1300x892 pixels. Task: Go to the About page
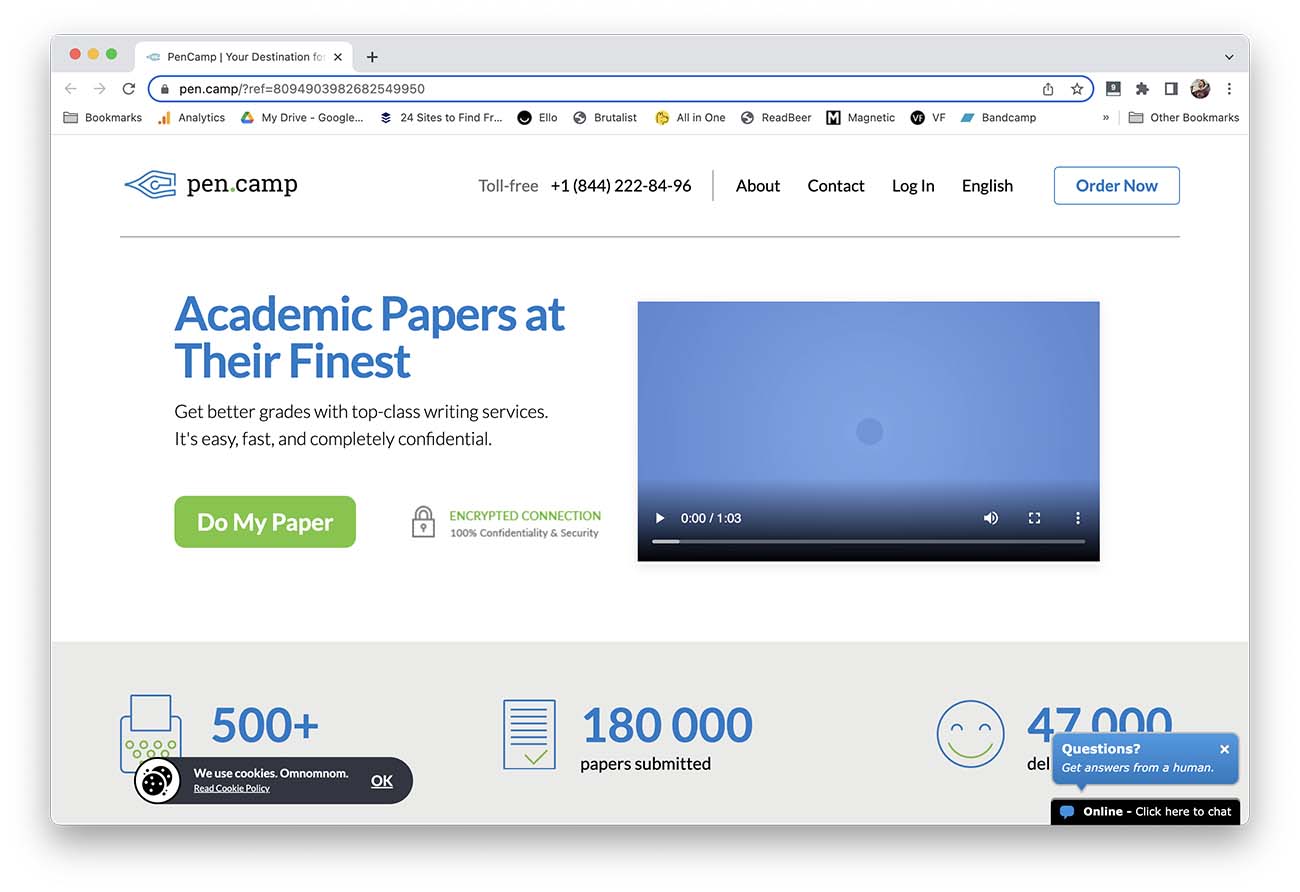click(x=758, y=186)
